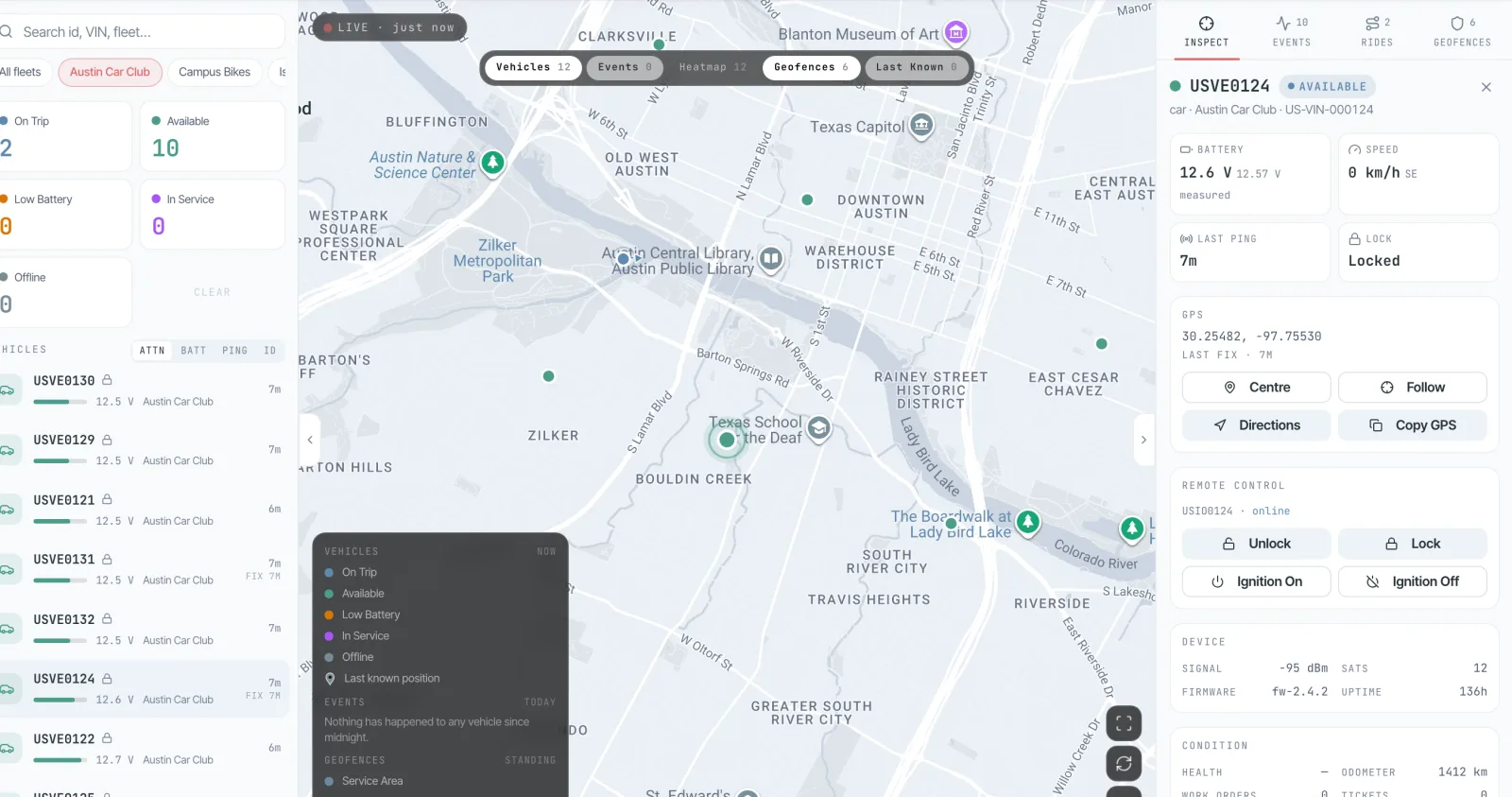
Task: Click Copy GPS button
Action: (x=1412, y=425)
